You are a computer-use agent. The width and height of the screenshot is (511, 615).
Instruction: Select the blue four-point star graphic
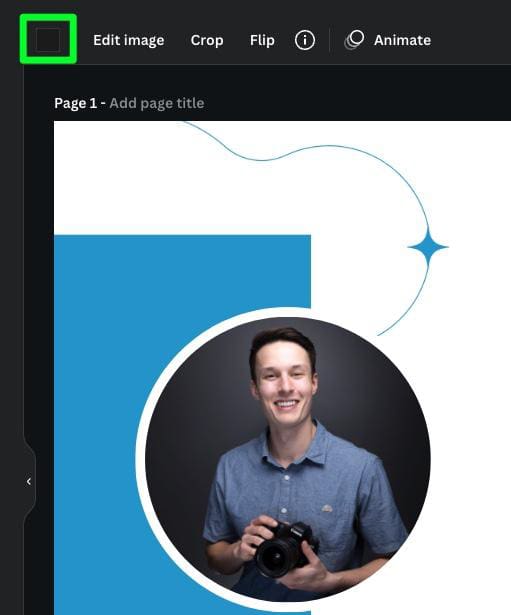(428, 247)
